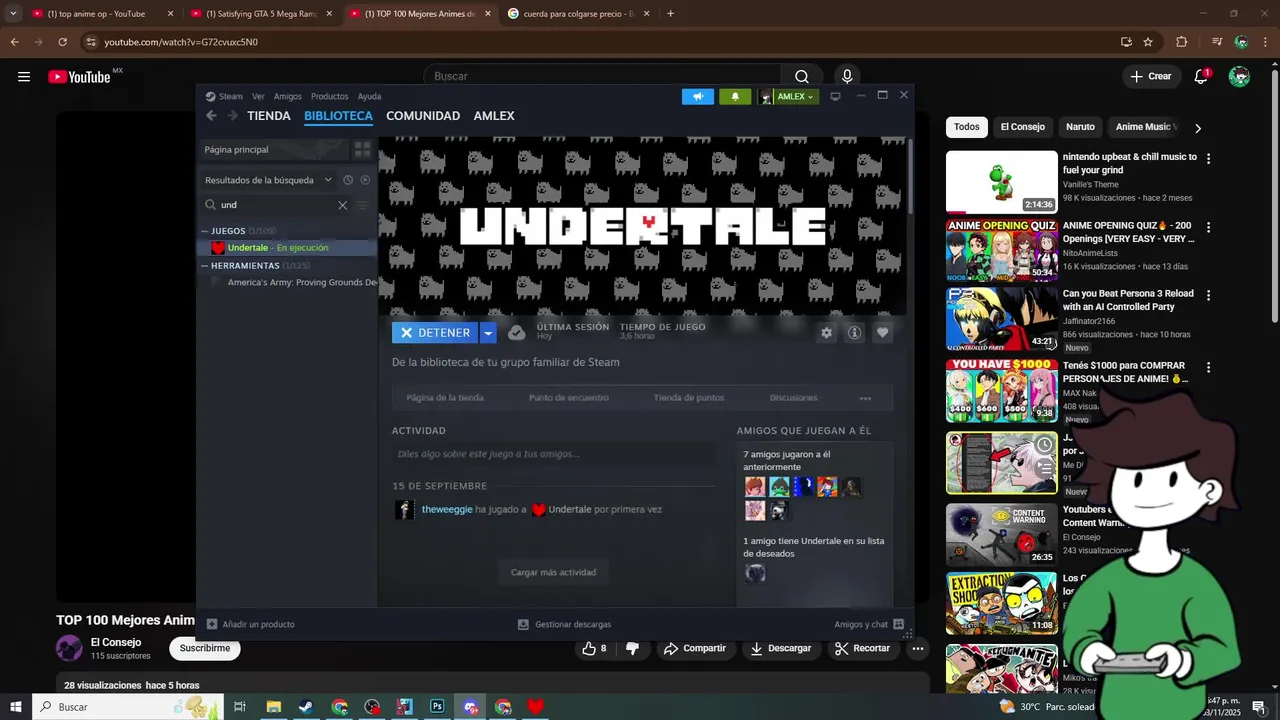Screen dimensions: 1280x720
Task: Click Suscribirme button on YouTube
Action: (x=205, y=648)
